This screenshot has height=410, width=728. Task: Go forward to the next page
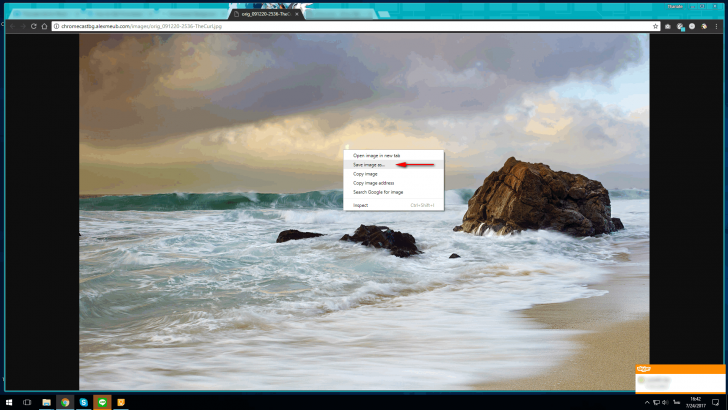click(x=23, y=26)
